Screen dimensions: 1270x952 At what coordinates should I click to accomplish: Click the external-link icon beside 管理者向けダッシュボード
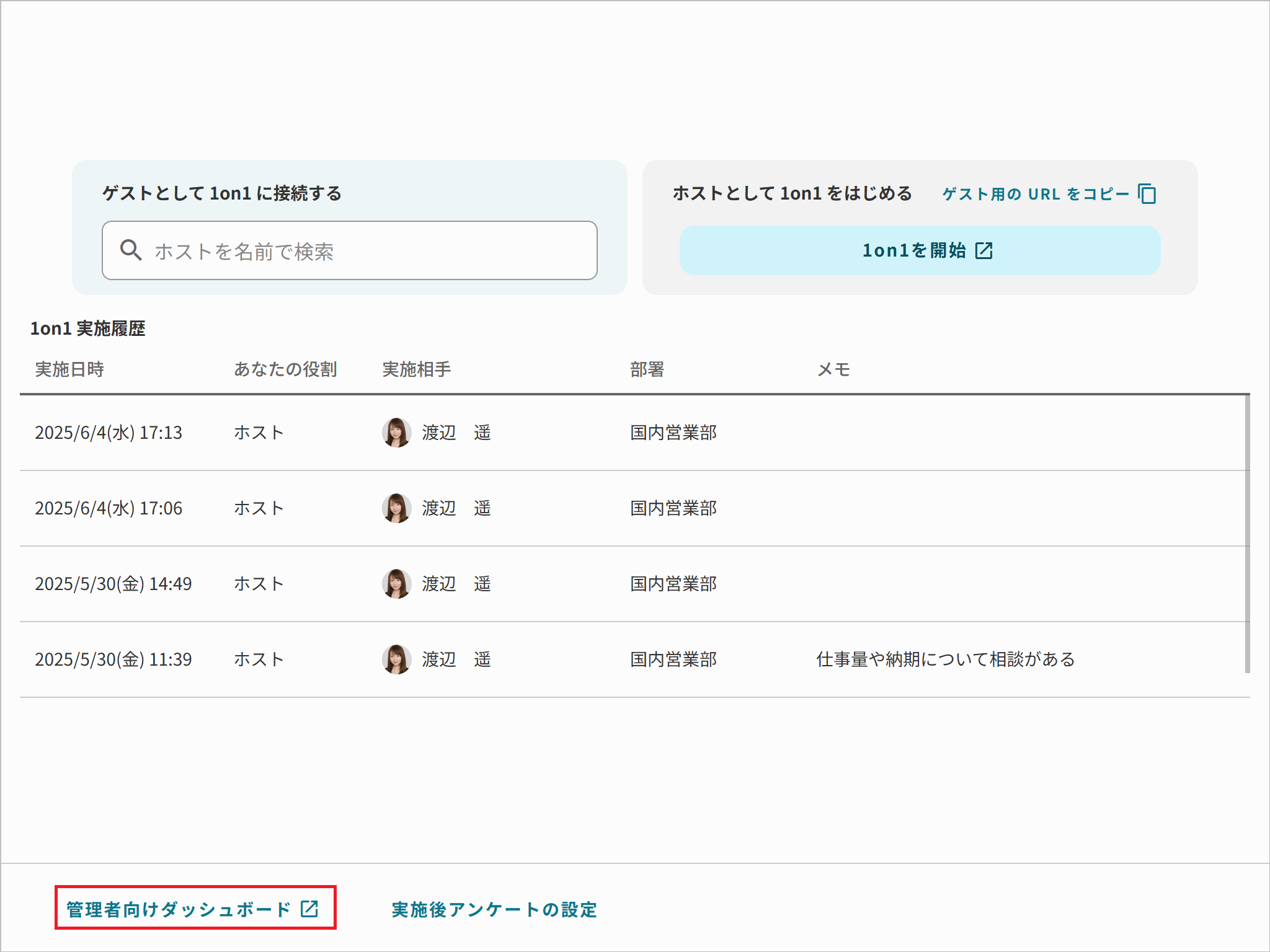pyautogui.click(x=309, y=909)
